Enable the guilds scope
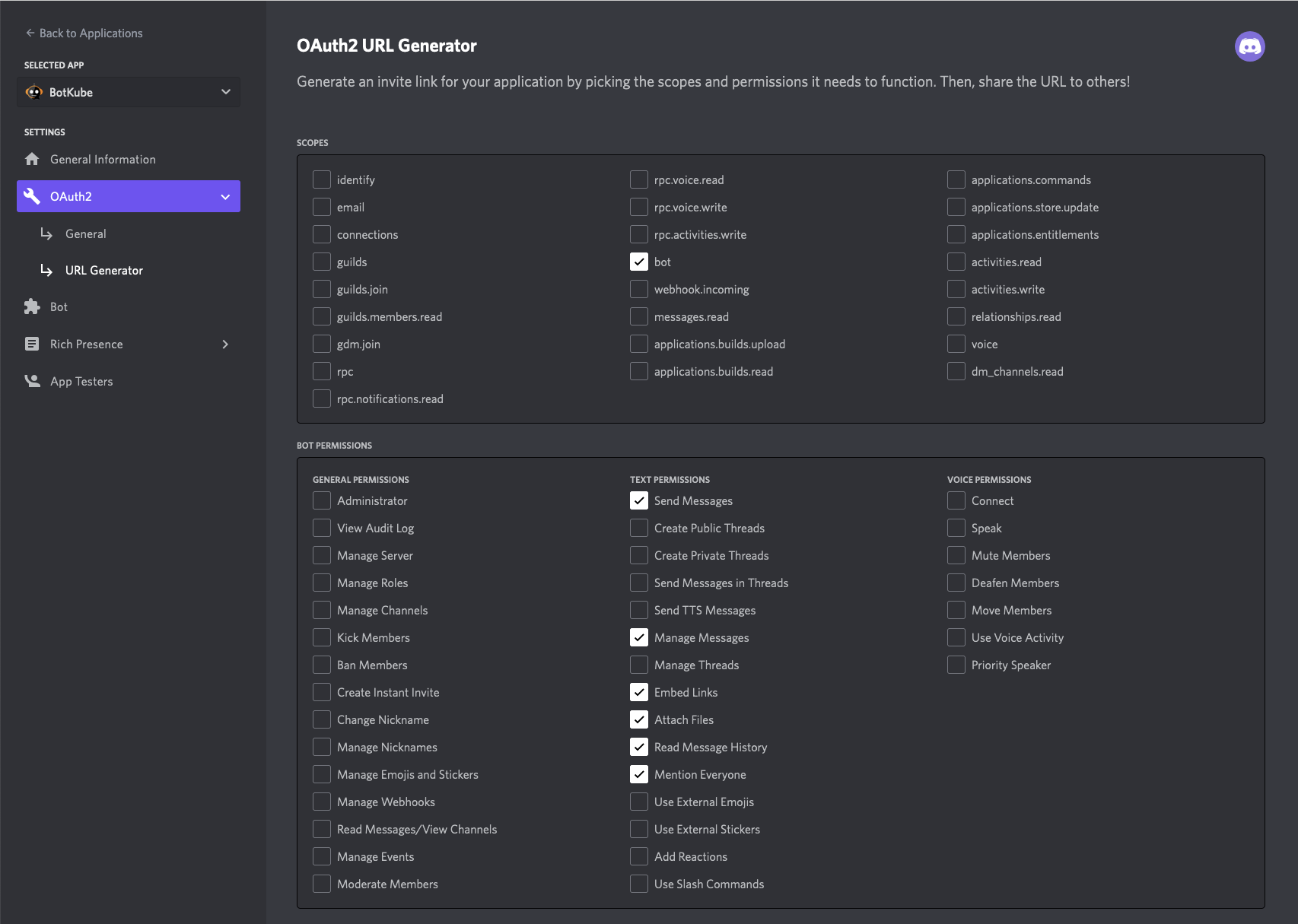1298x924 pixels. (x=321, y=262)
